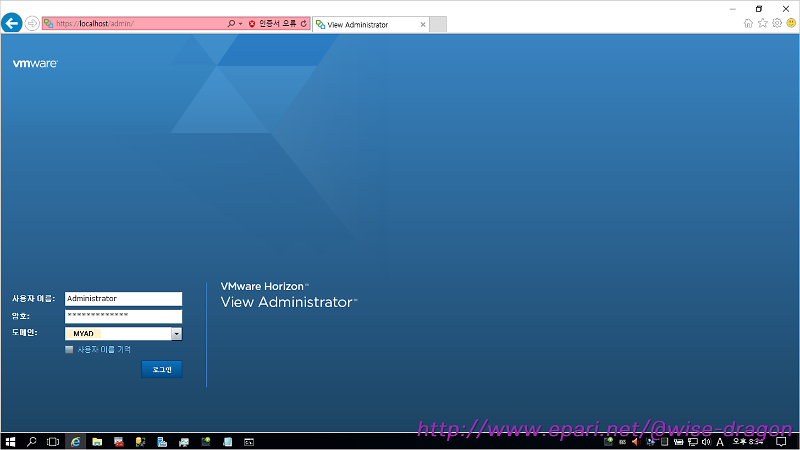Viewport: 800px width, 450px height.
Task: Click the site icon in address bar
Action: click(x=49, y=23)
